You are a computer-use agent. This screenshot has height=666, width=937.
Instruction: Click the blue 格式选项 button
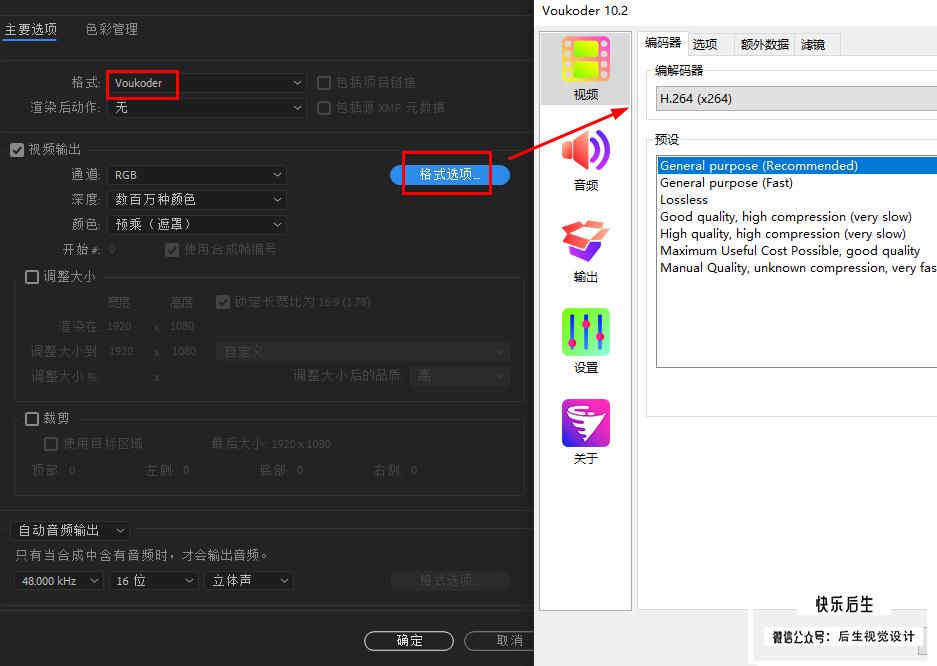[450, 174]
